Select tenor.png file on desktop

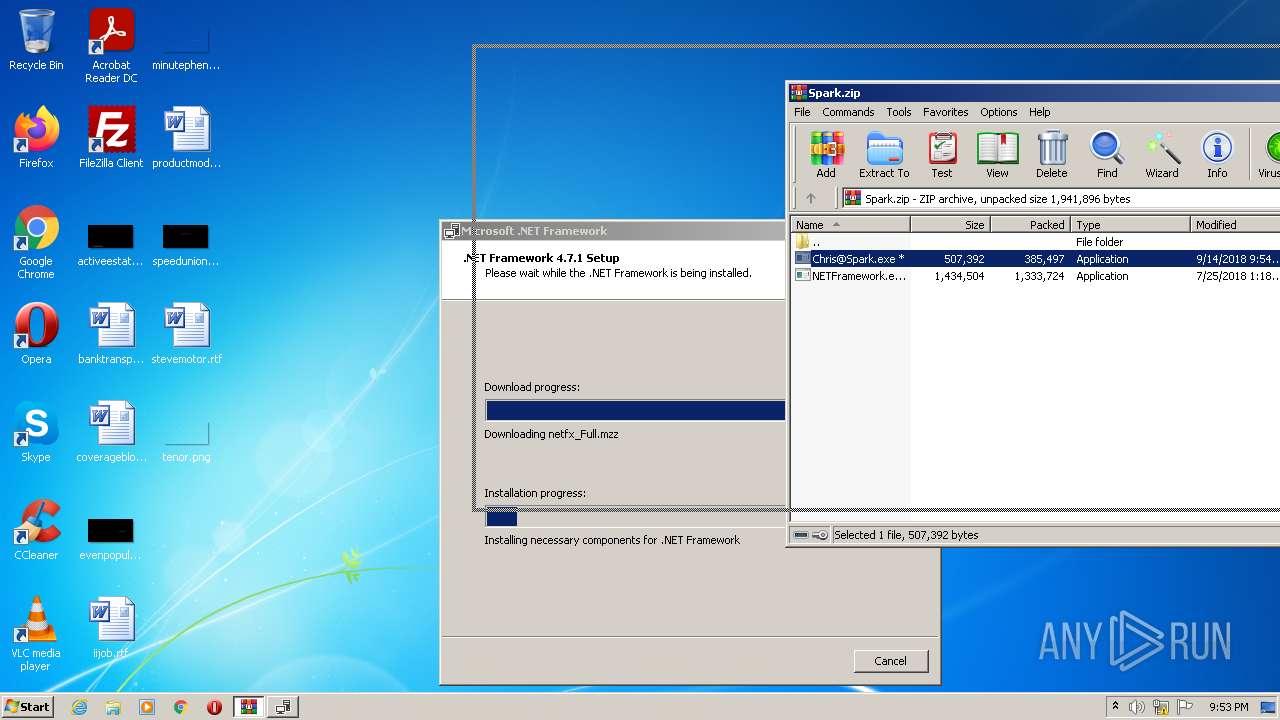pos(186,439)
